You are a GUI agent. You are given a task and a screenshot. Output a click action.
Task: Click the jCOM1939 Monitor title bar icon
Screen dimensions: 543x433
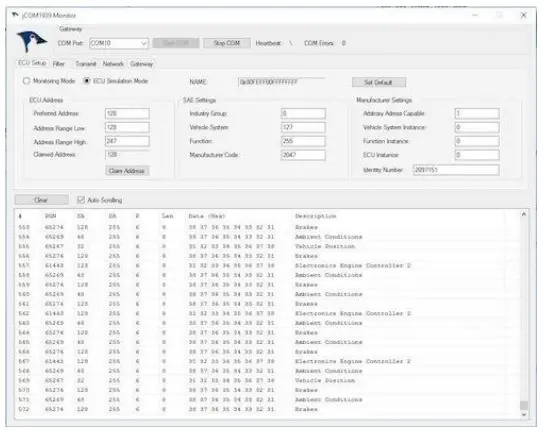pos(15,15)
